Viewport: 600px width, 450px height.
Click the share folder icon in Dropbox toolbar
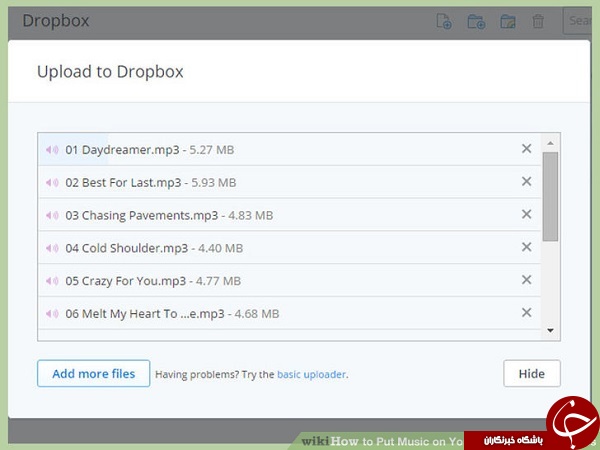508,21
